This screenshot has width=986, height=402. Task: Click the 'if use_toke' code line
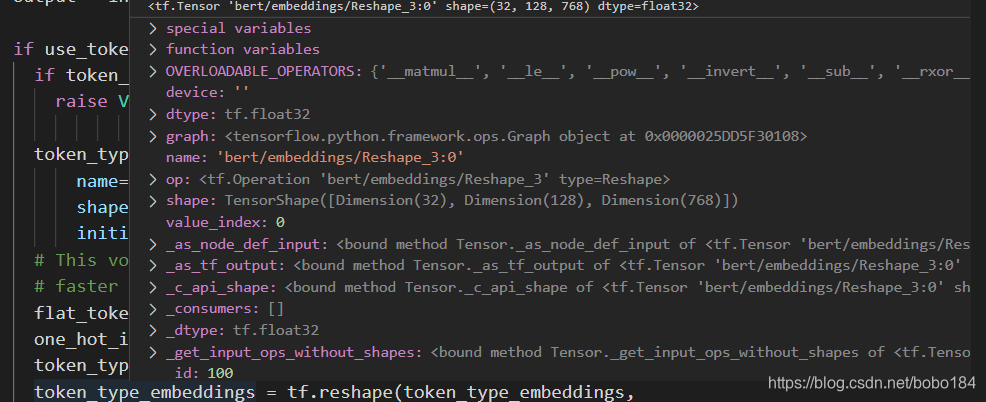[x=71, y=49]
